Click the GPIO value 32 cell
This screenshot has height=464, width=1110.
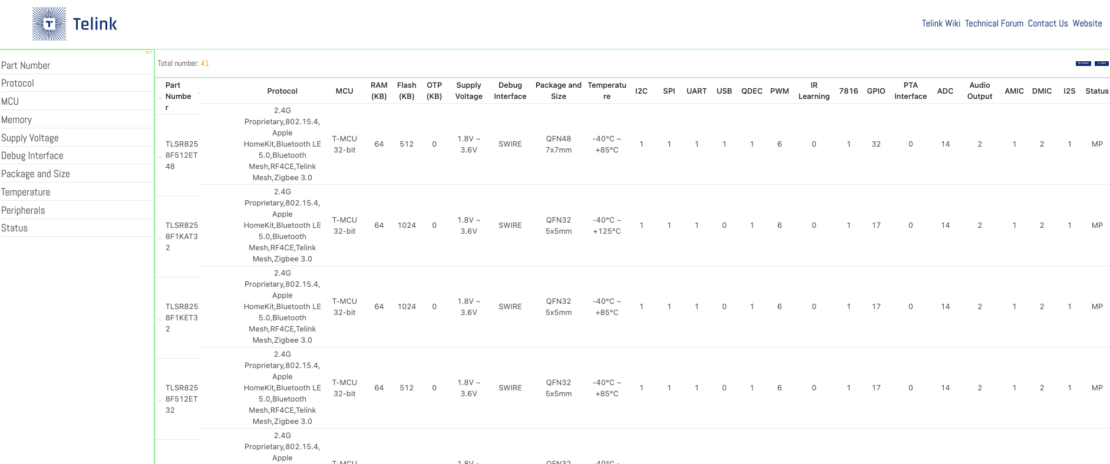(x=876, y=145)
